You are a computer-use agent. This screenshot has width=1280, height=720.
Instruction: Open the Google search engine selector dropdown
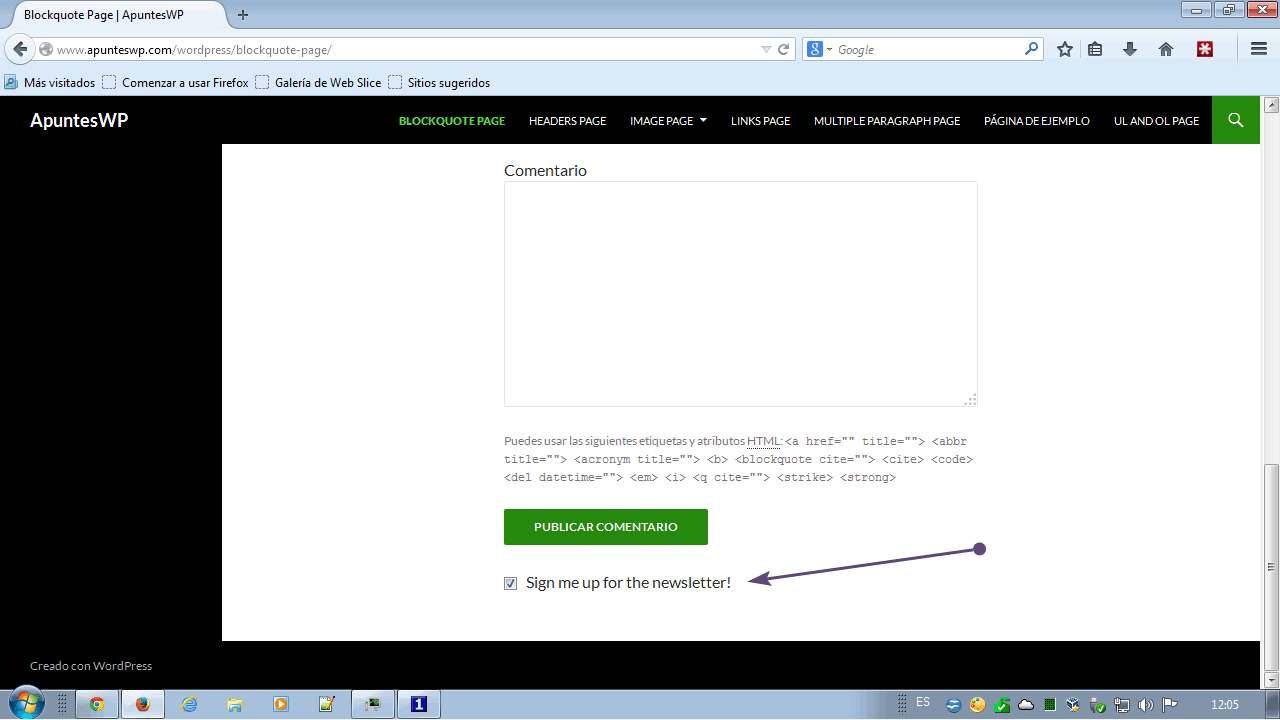[820, 49]
